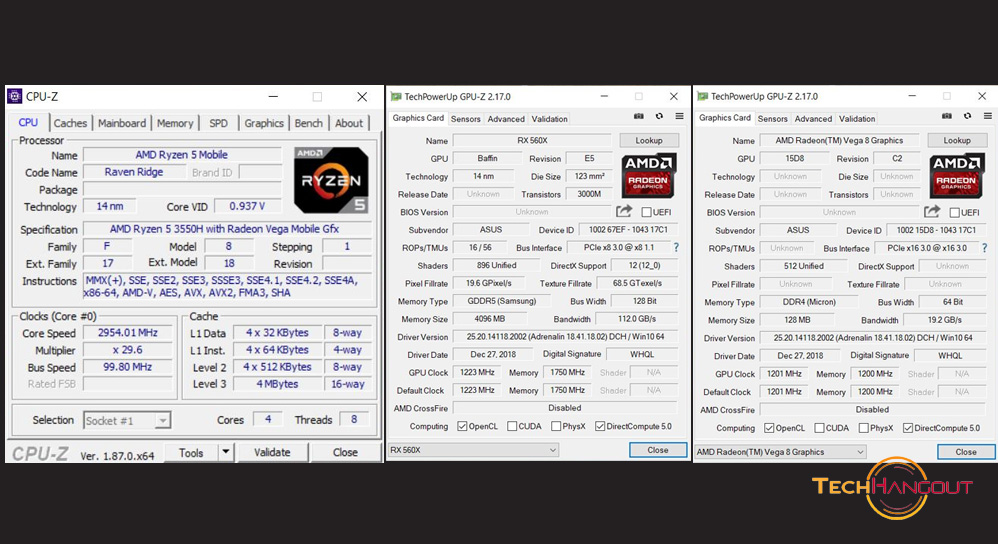Viewport: 998px width, 544px height.
Task: Click the GPU-Z title bar icon of Vega 8 window
Action: tap(703, 97)
